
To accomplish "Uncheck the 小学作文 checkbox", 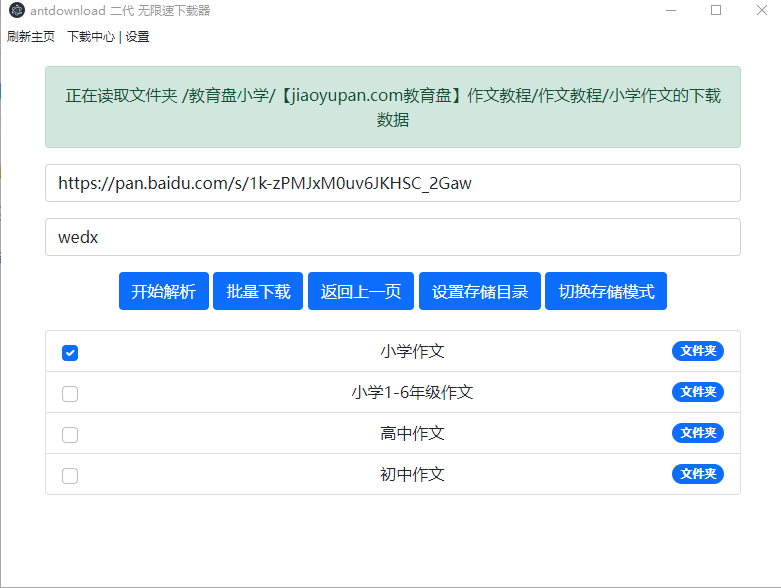I will [70, 353].
